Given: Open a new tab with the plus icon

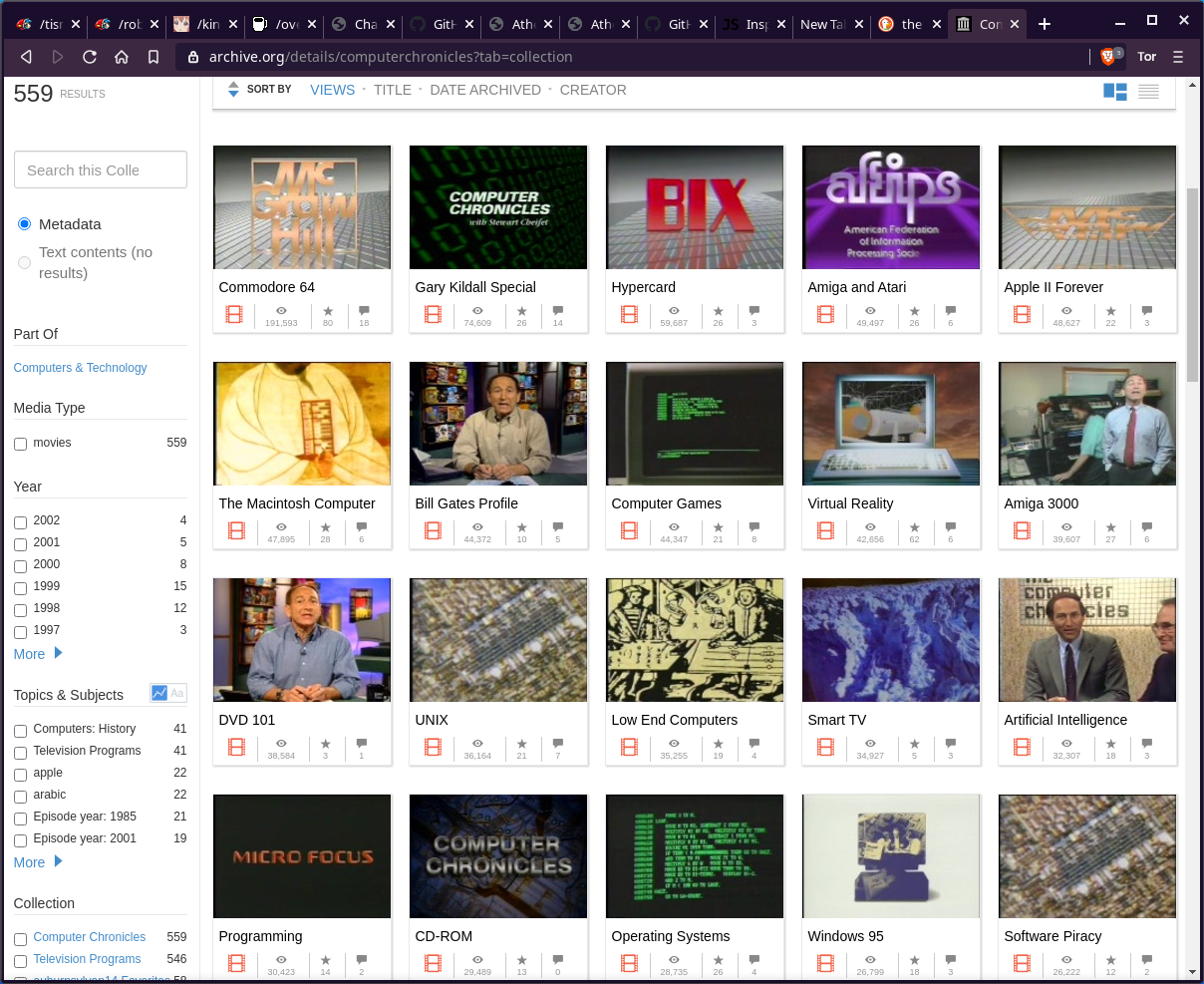Looking at the screenshot, I should coord(1045,24).
